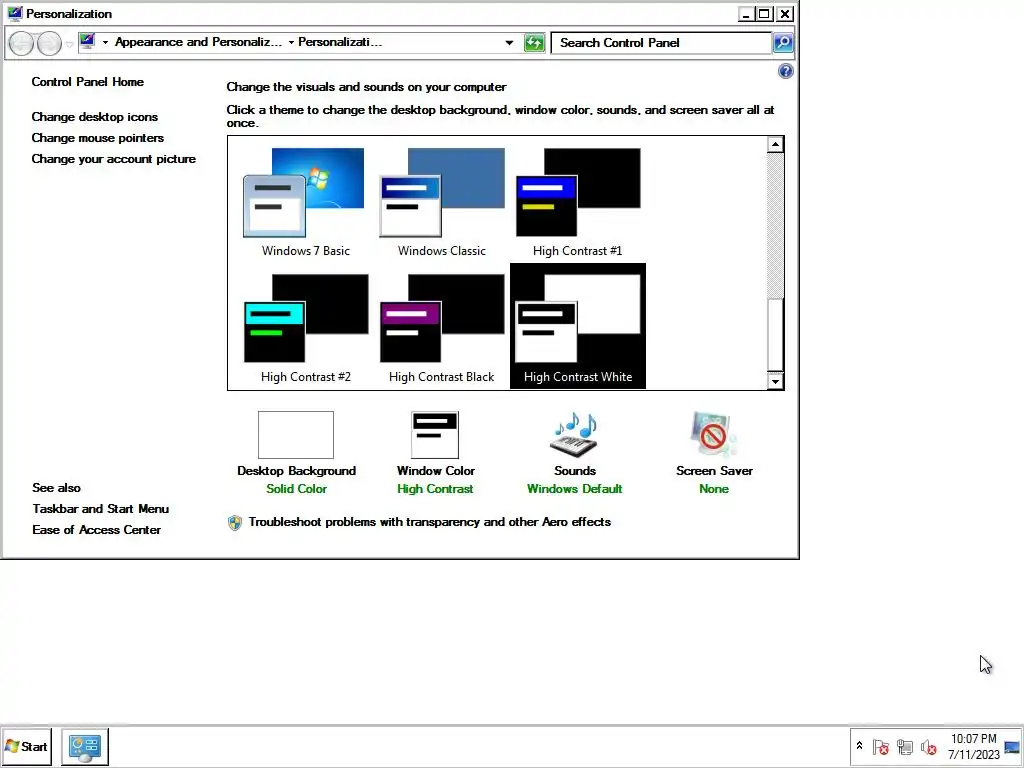
Task: Open the recent pages dropdown arrow
Action: (x=69, y=44)
